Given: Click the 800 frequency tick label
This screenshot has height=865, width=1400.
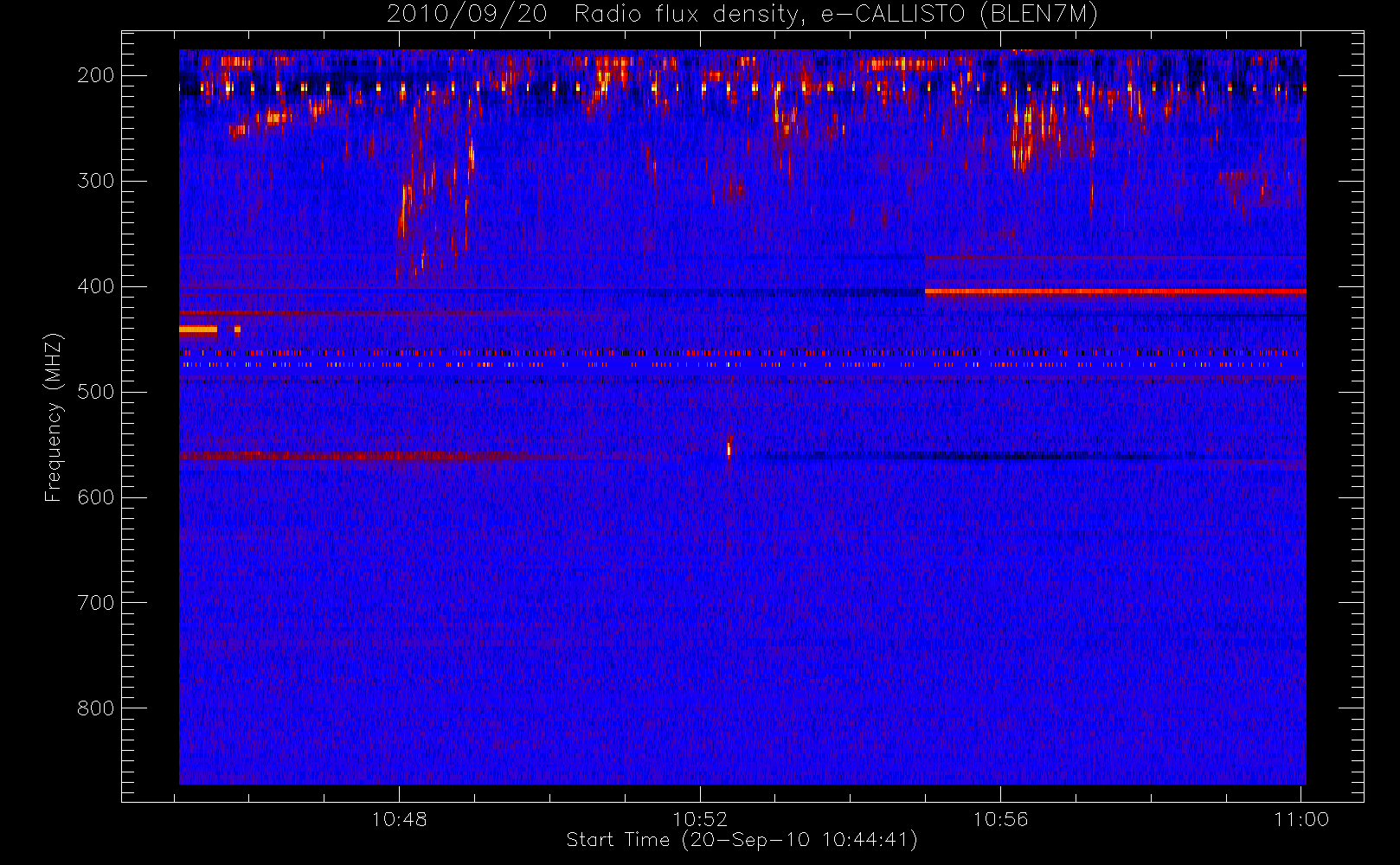Looking at the screenshot, I should (96, 708).
